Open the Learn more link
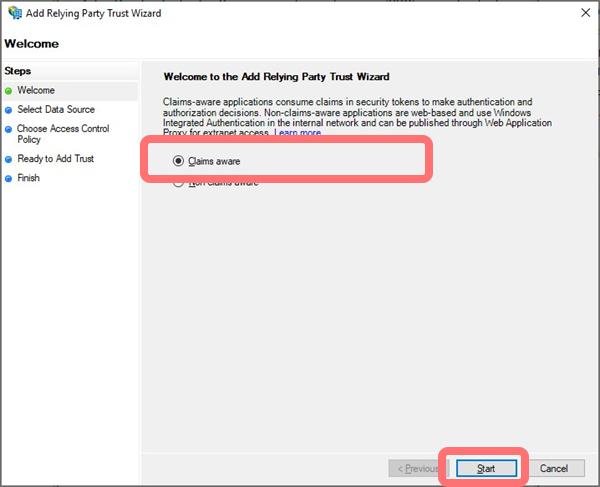 click(x=298, y=133)
